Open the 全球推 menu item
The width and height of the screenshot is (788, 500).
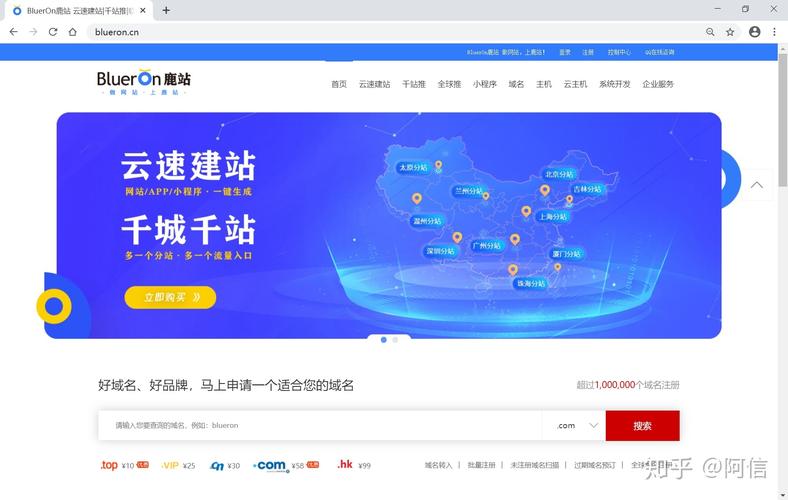tap(449, 84)
